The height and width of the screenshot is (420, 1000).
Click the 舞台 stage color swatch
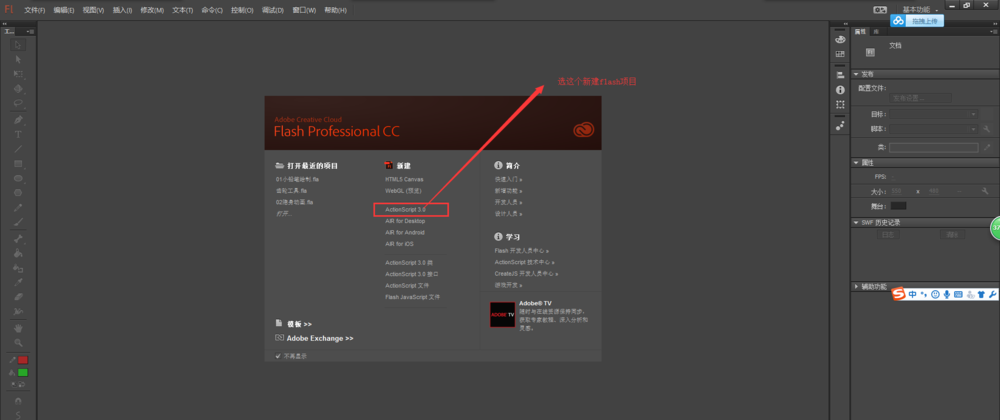pyautogui.click(x=898, y=206)
